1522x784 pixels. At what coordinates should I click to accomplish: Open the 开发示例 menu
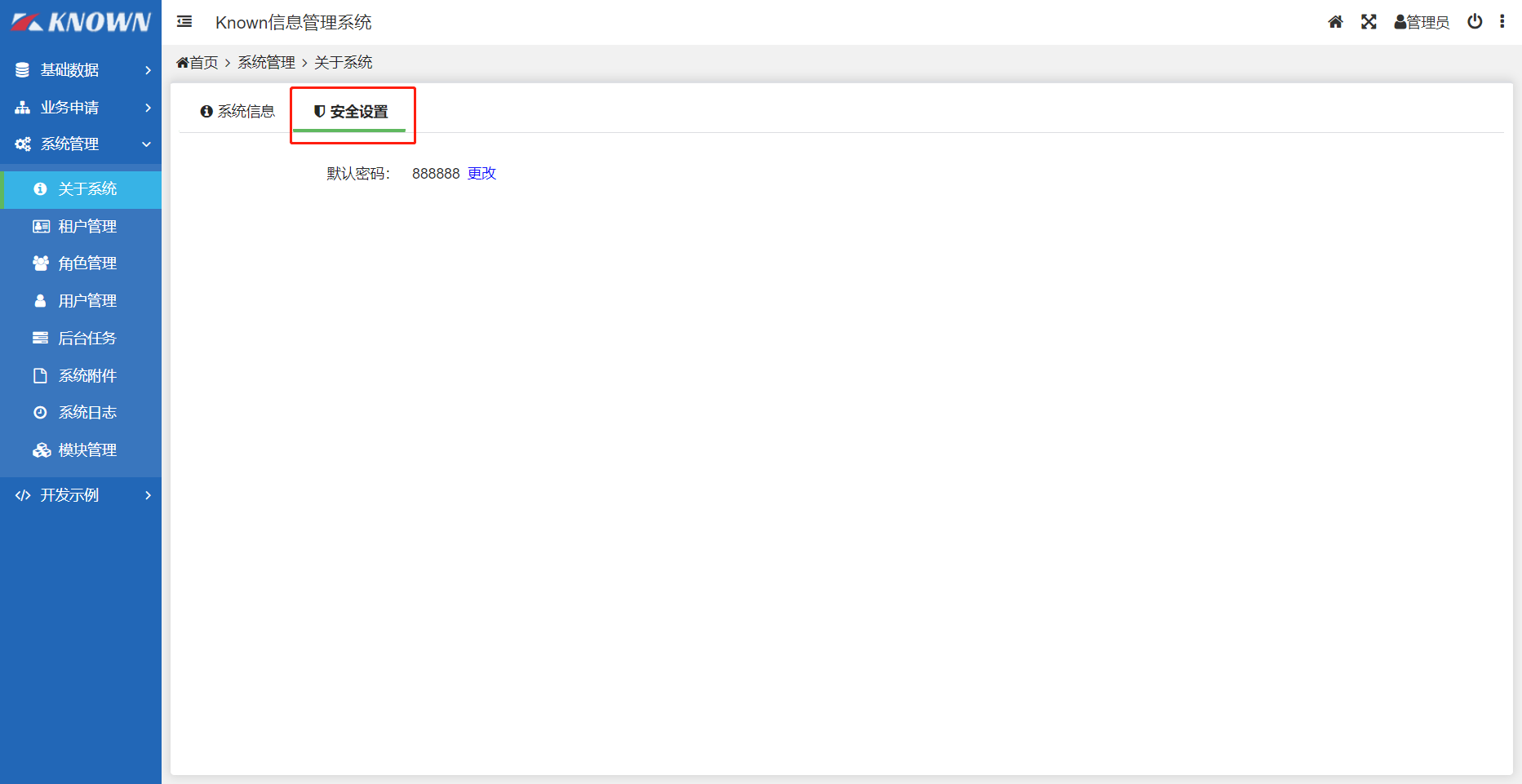pyautogui.click(x=81, y=495)
